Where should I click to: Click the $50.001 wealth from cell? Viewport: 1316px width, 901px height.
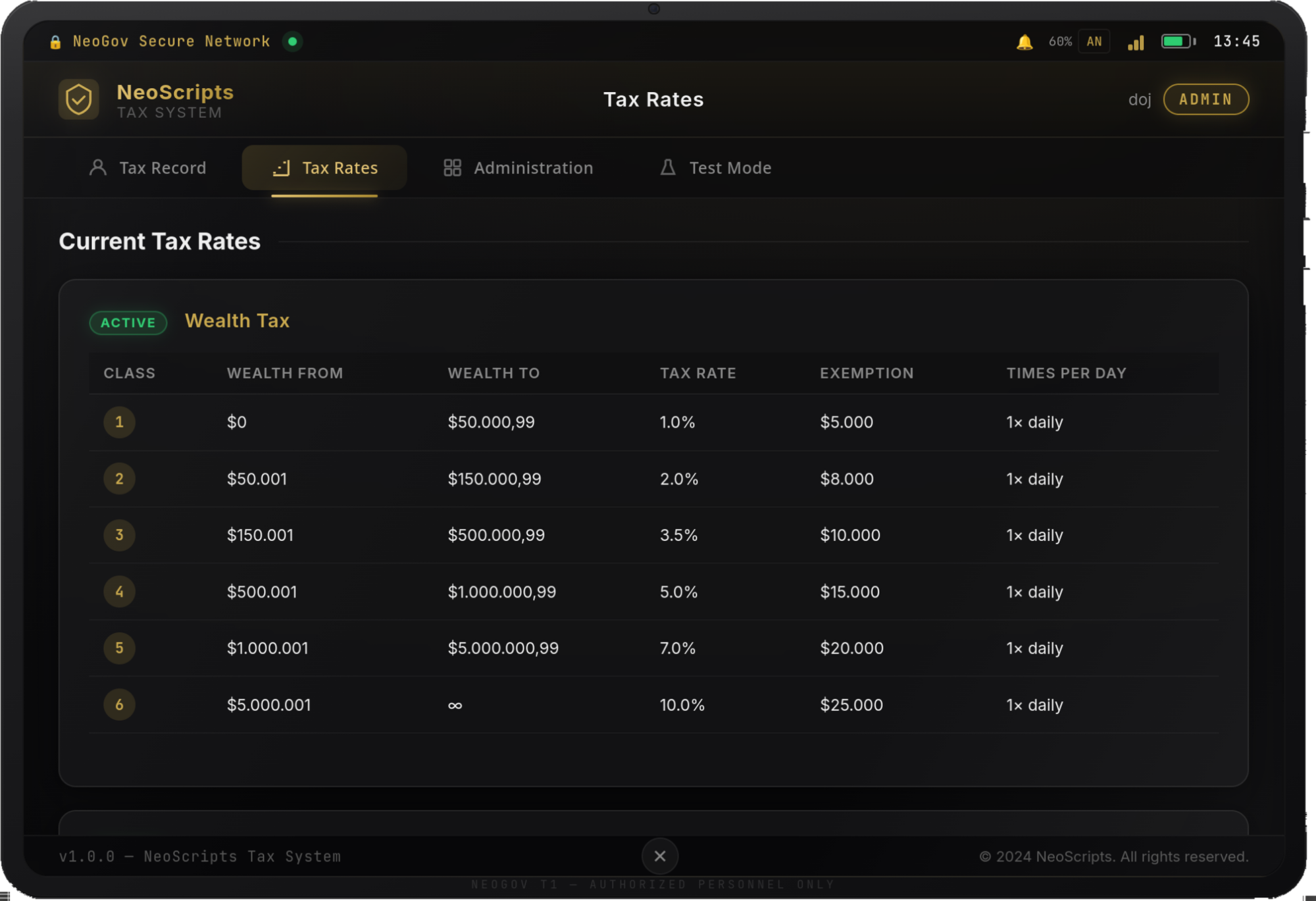tap(257, 478)
